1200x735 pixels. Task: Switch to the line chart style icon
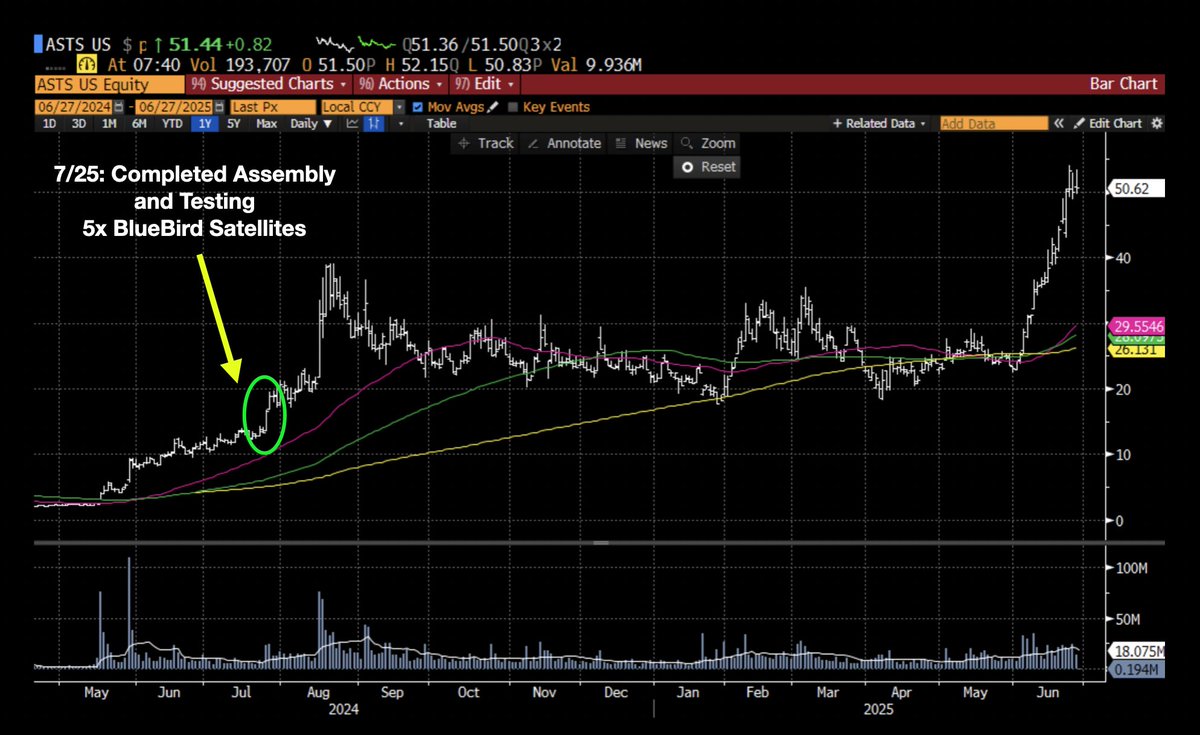click(x=353, y=124)
